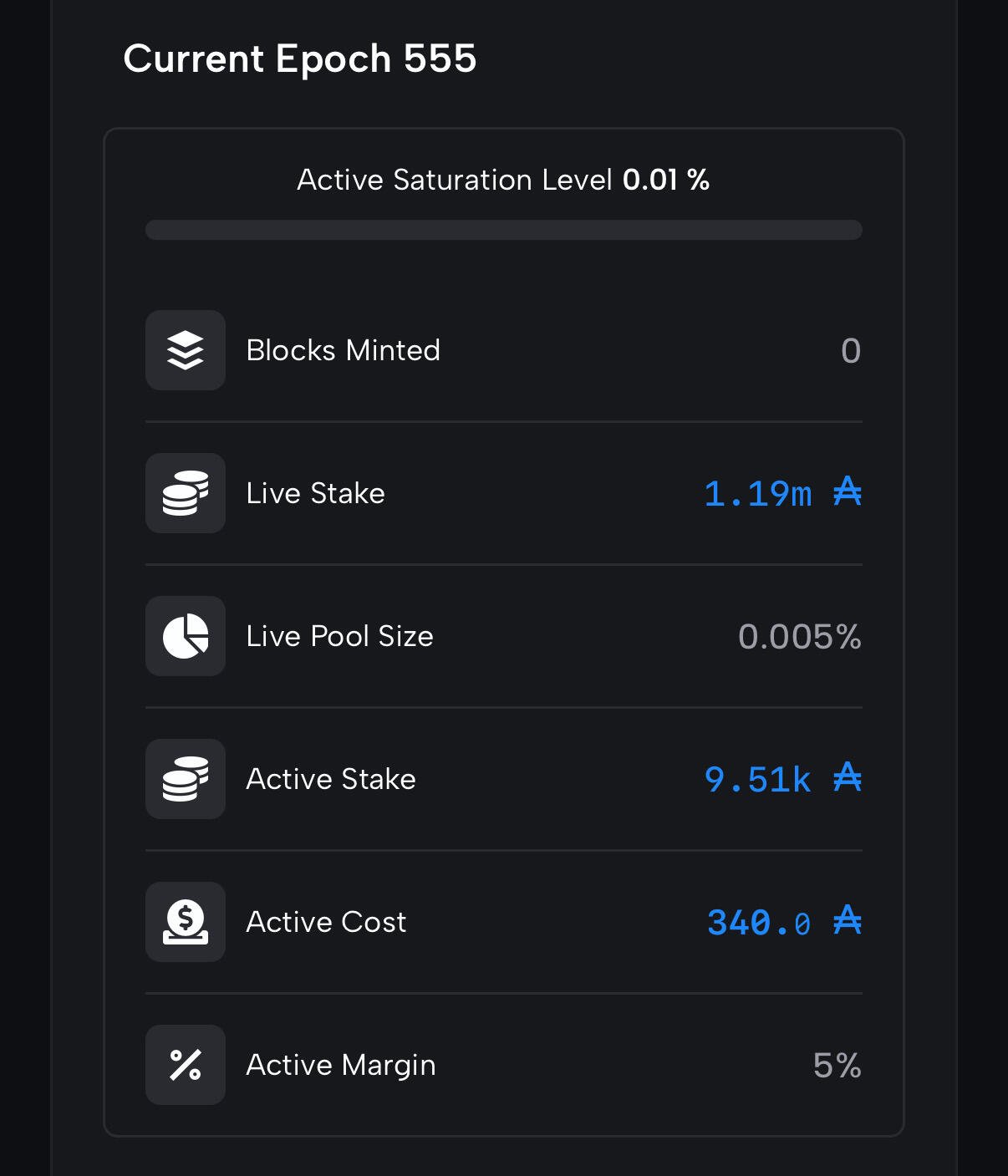Screen dimensions: 1008x1176
Task: Click the Active Saturation Level progress bar
Action: point(504,230)
